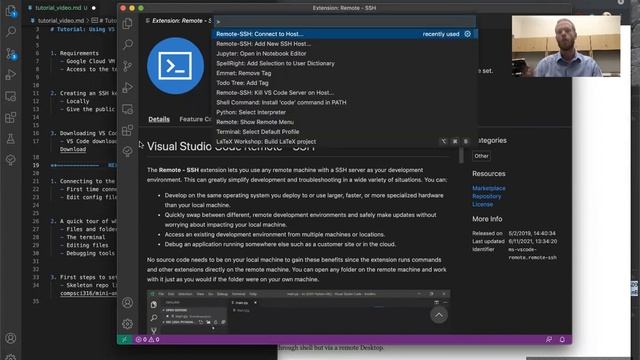Open Extensions icon in background window
The image size is (640, 360).
point(11,118)
